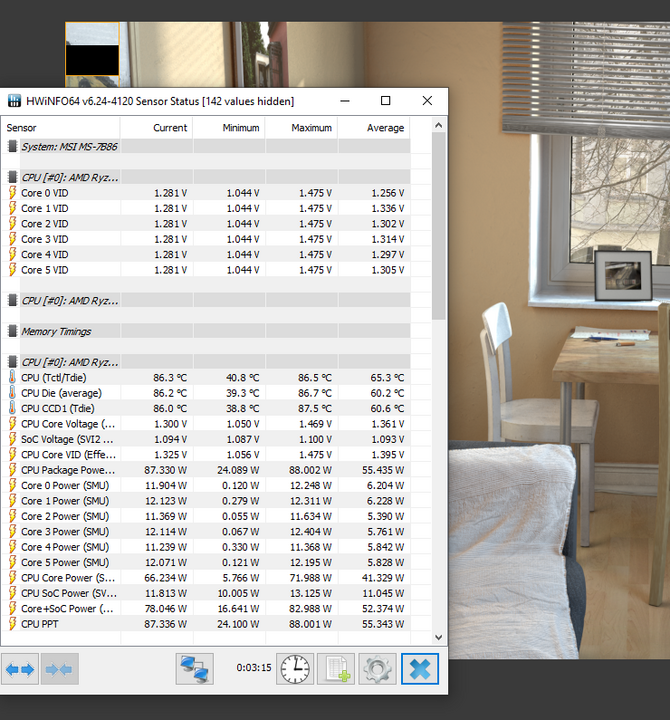Image resolution: width=670 pixels, height=720 pixels.
Task: Maximize the HWiNFO64 sensor window
Action: pyautogui.click(x=386, y=101)
